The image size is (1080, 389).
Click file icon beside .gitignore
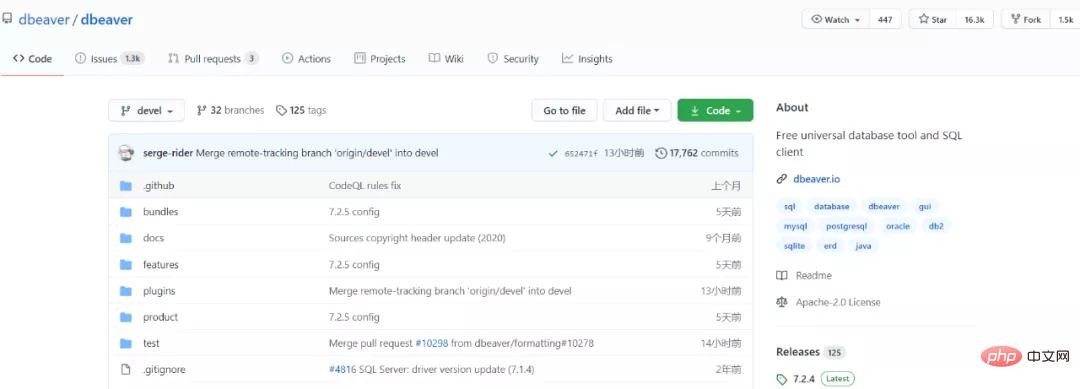[x=125, y=369]
